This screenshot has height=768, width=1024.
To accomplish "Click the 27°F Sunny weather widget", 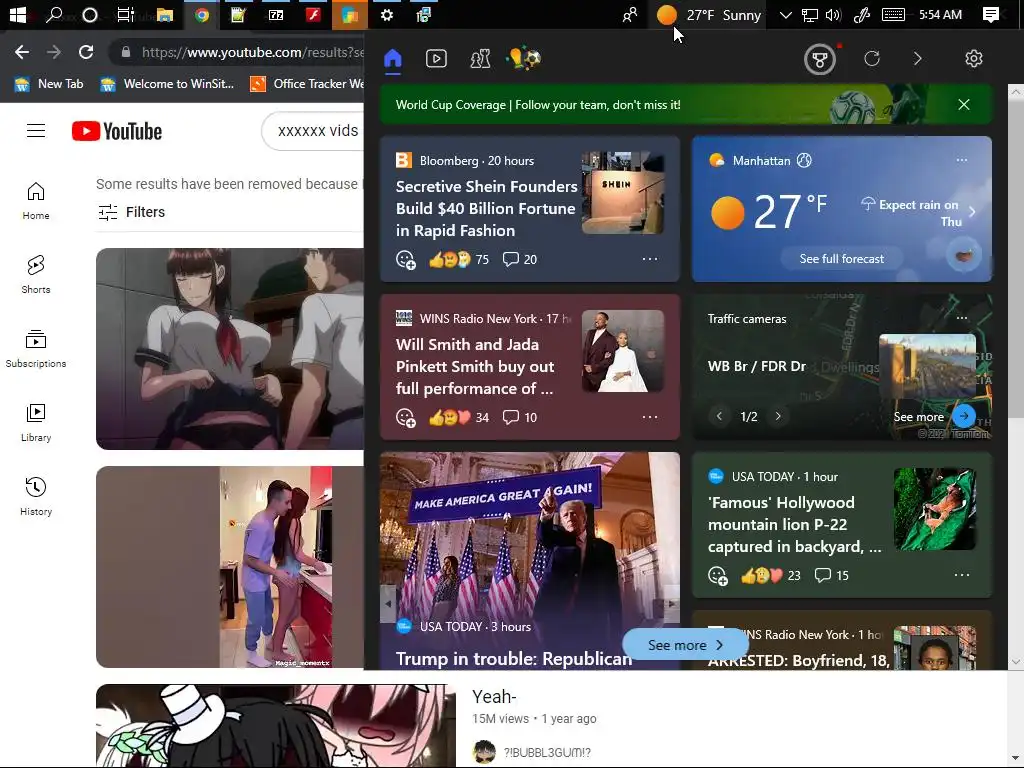I will [709, 14].
